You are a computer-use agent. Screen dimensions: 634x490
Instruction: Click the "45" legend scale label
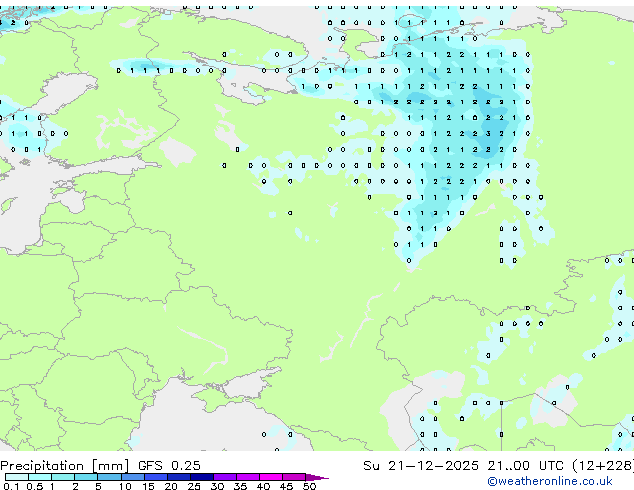(x=286, y=486)
